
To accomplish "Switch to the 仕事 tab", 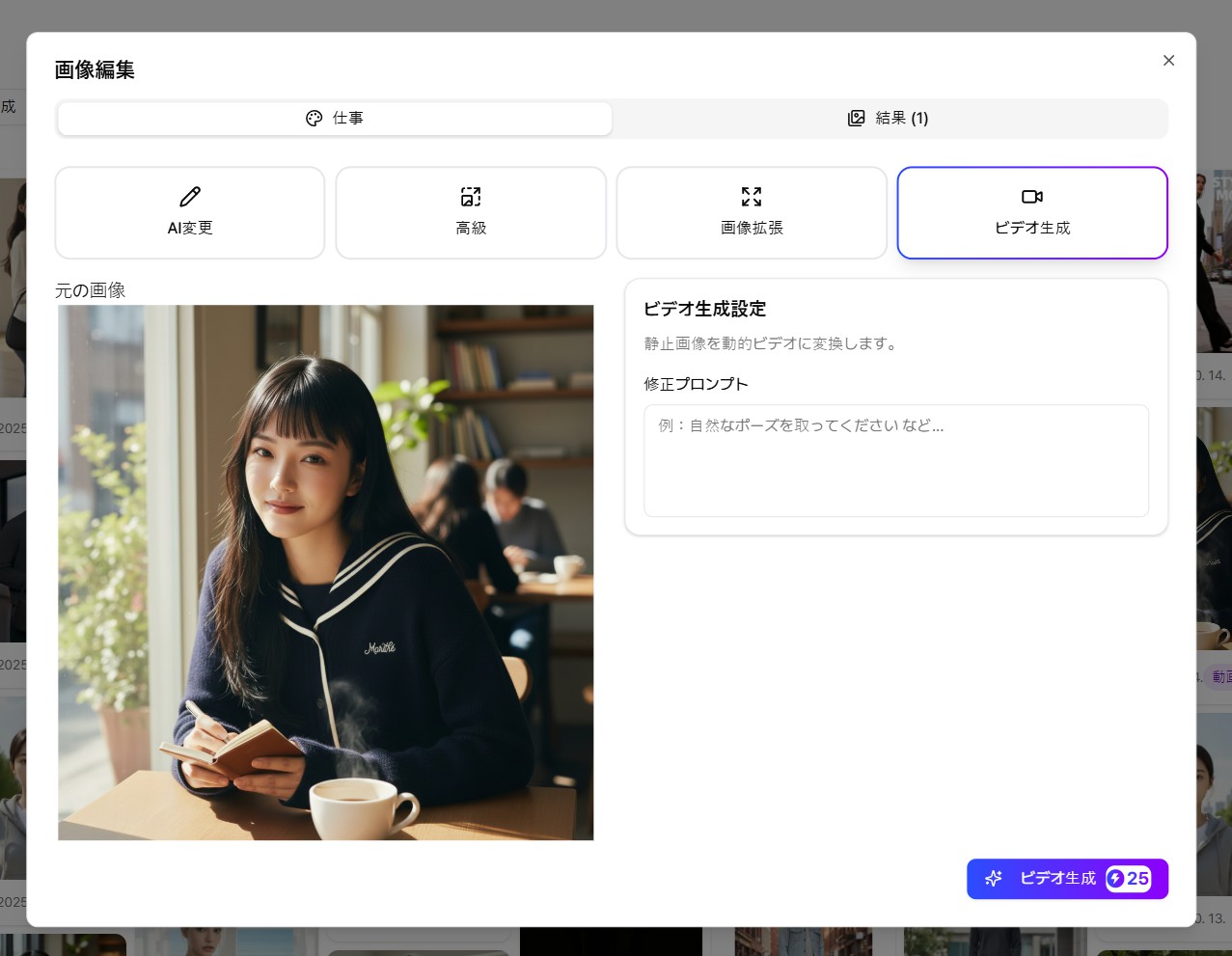I will click(x=335, y=119).
